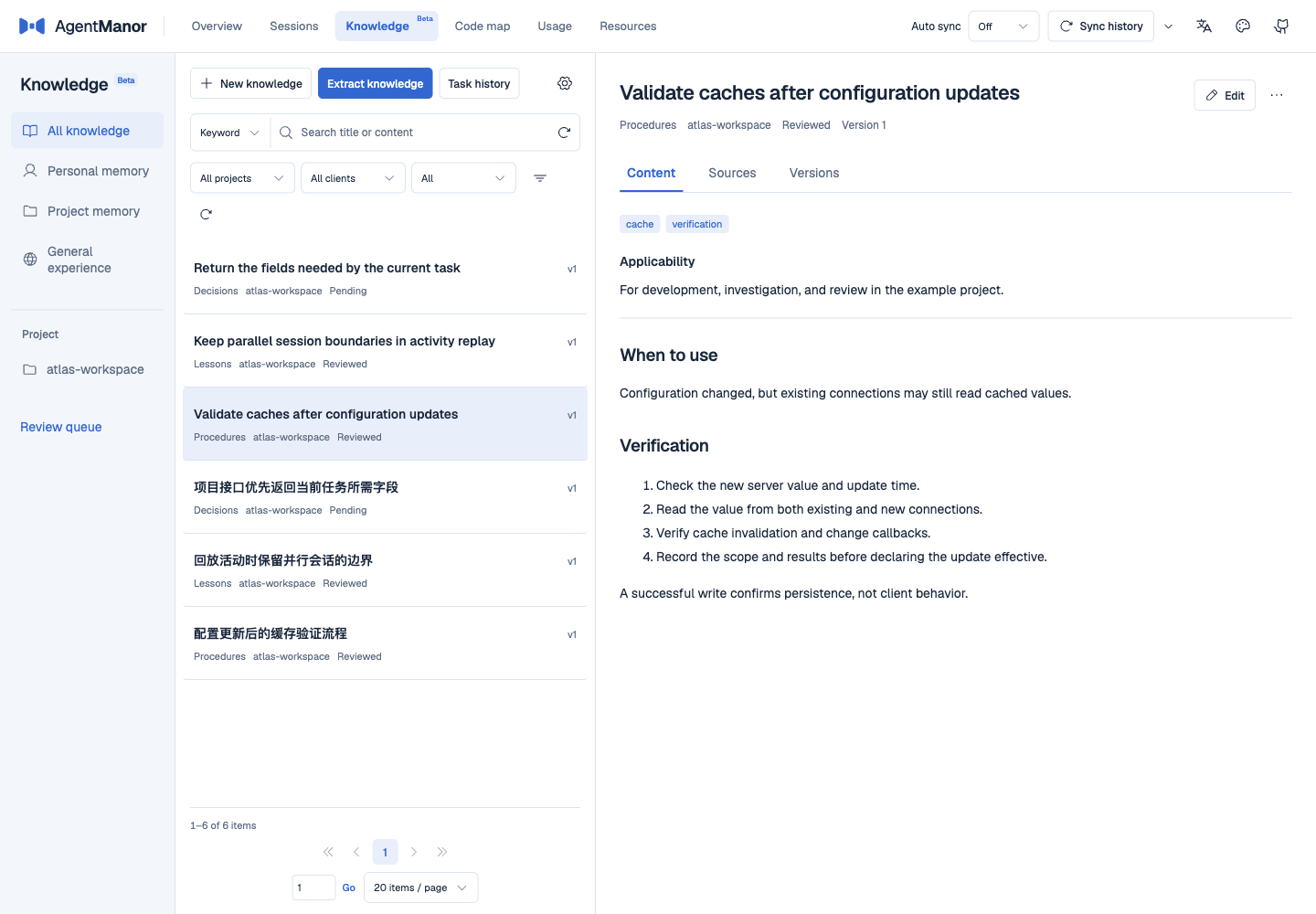Viewport: 1316px width, 914px height.
Task: Click the reload icon below project filters
Action: click(x=206, y=214)
